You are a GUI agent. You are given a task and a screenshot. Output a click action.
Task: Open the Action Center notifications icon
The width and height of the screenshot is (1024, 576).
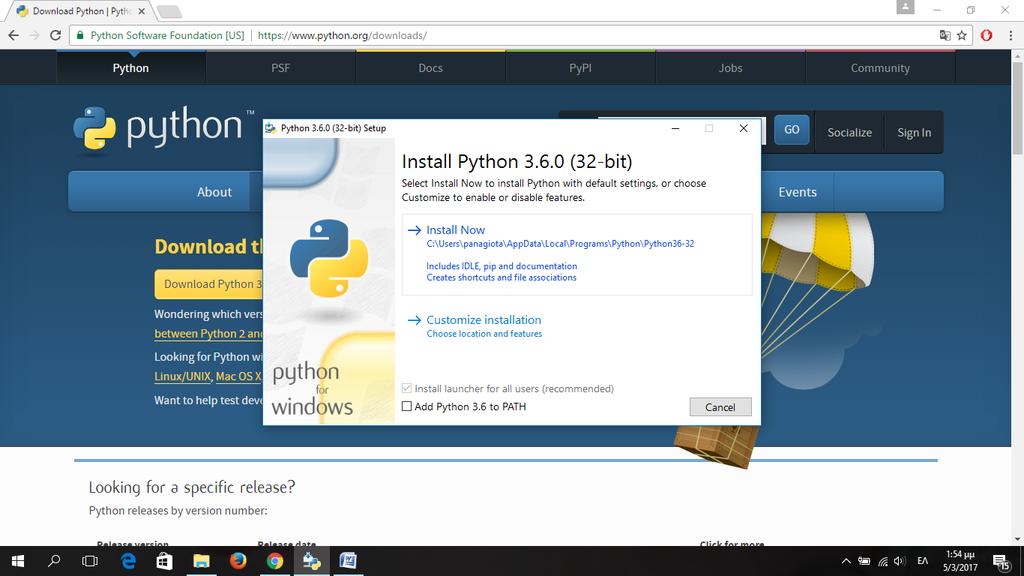[x=1001, y=561]
